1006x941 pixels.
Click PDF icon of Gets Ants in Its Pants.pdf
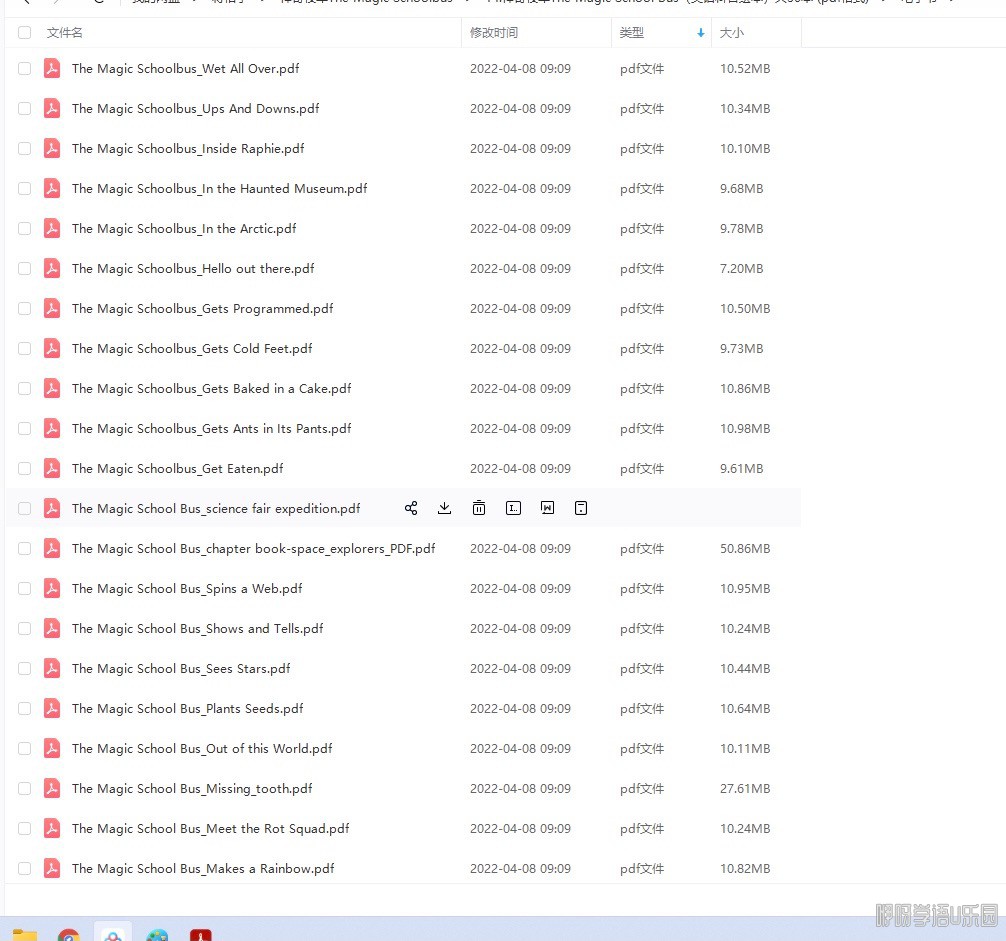tap(52, 428)
